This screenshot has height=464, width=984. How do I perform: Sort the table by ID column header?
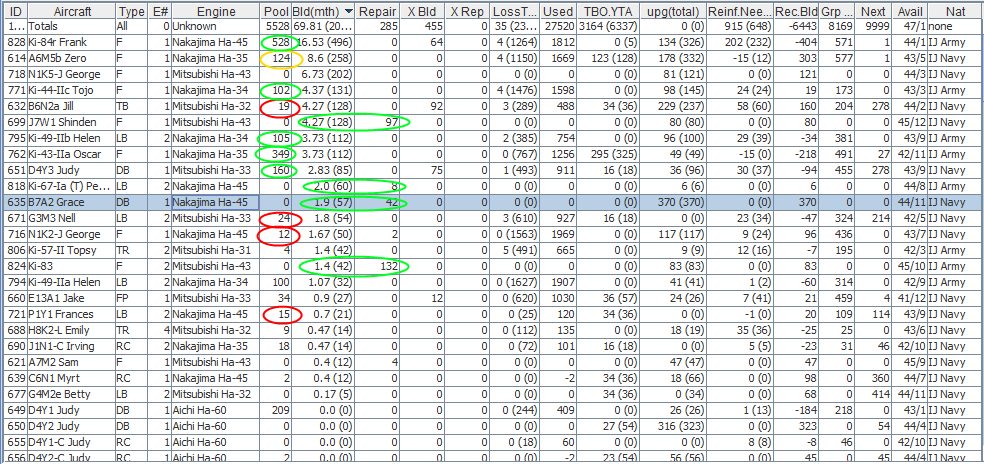[x=16, y=11]
